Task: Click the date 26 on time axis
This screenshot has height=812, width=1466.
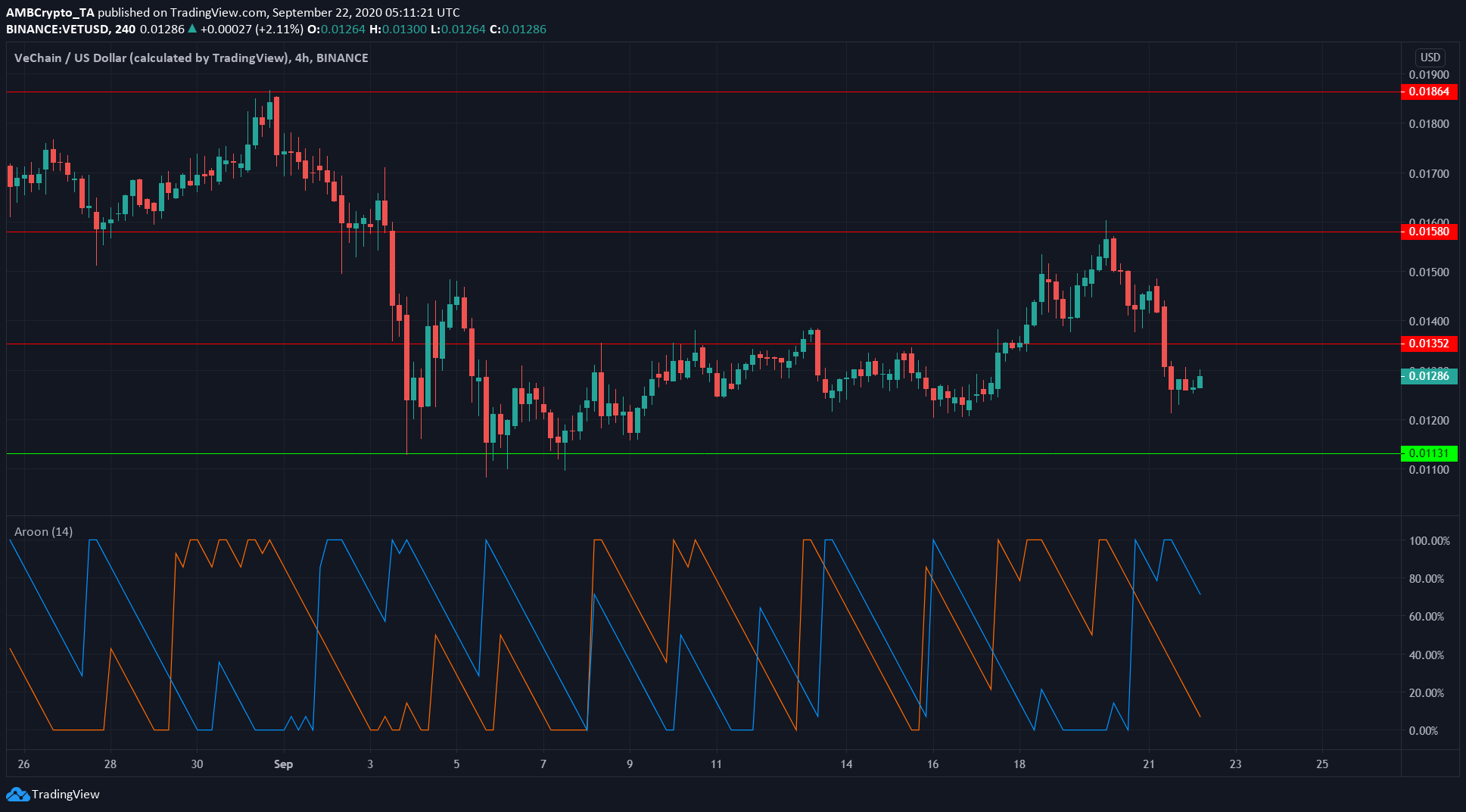Action: pyautogui.click(x=24, y=764)
